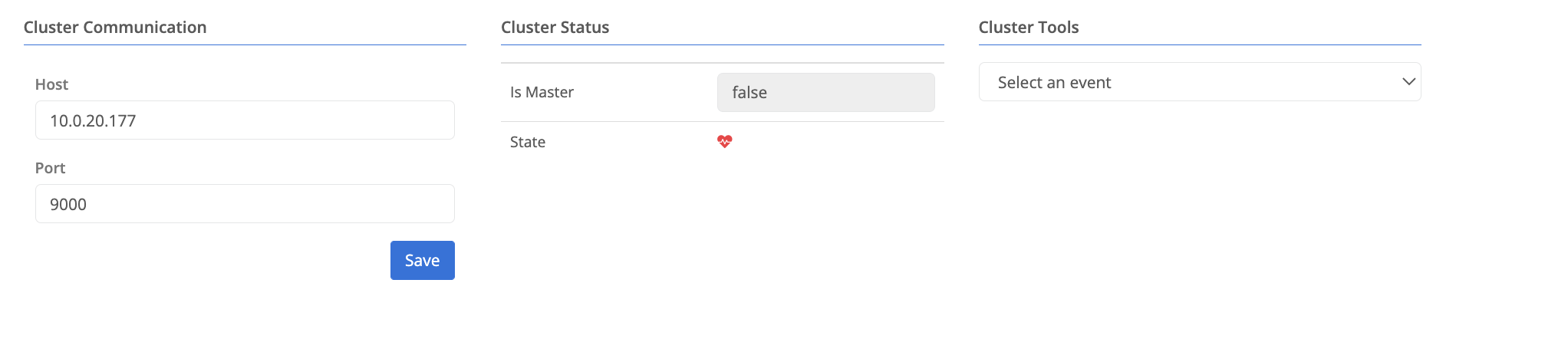1568x339 pixels.
Task: Click the Cluster Communication heading
Action: pos(115,28)
